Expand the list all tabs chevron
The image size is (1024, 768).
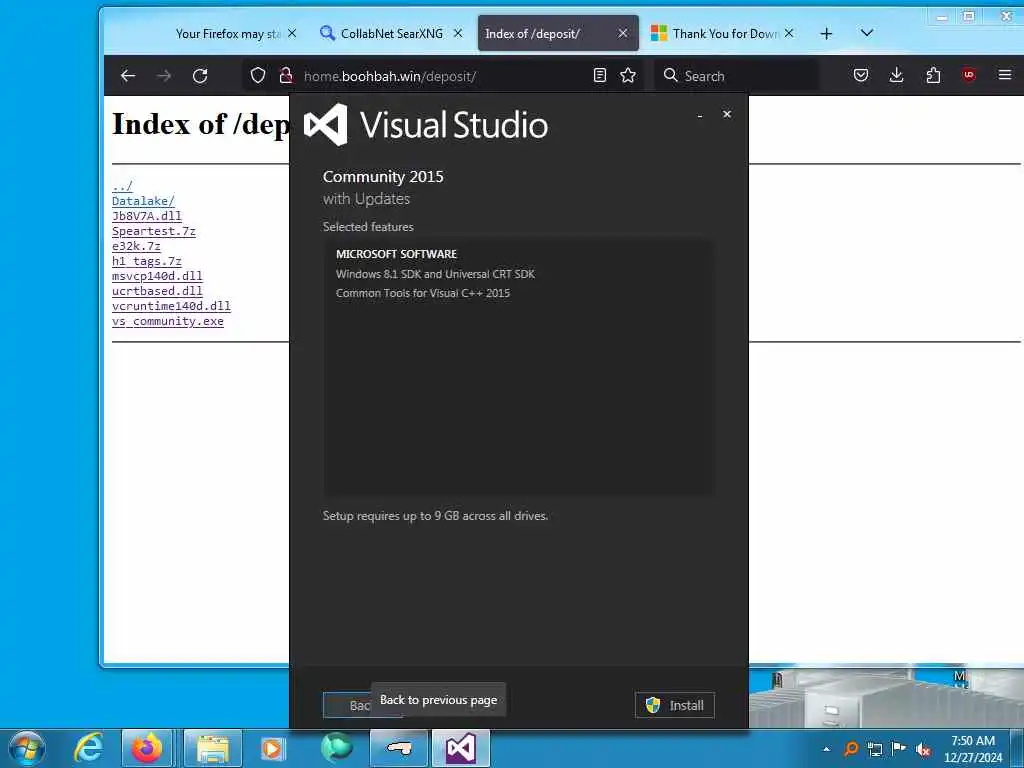tap(867, 33)
